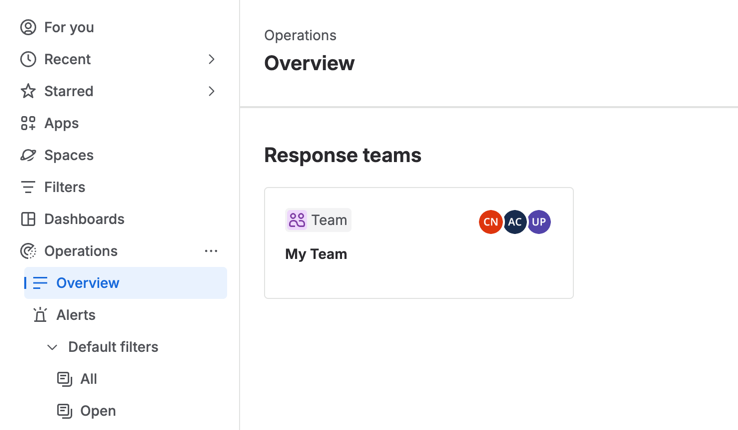This screenshot has height=430, width=738.
Task: Collapse the Default filters section
Action: click(52, 347)
